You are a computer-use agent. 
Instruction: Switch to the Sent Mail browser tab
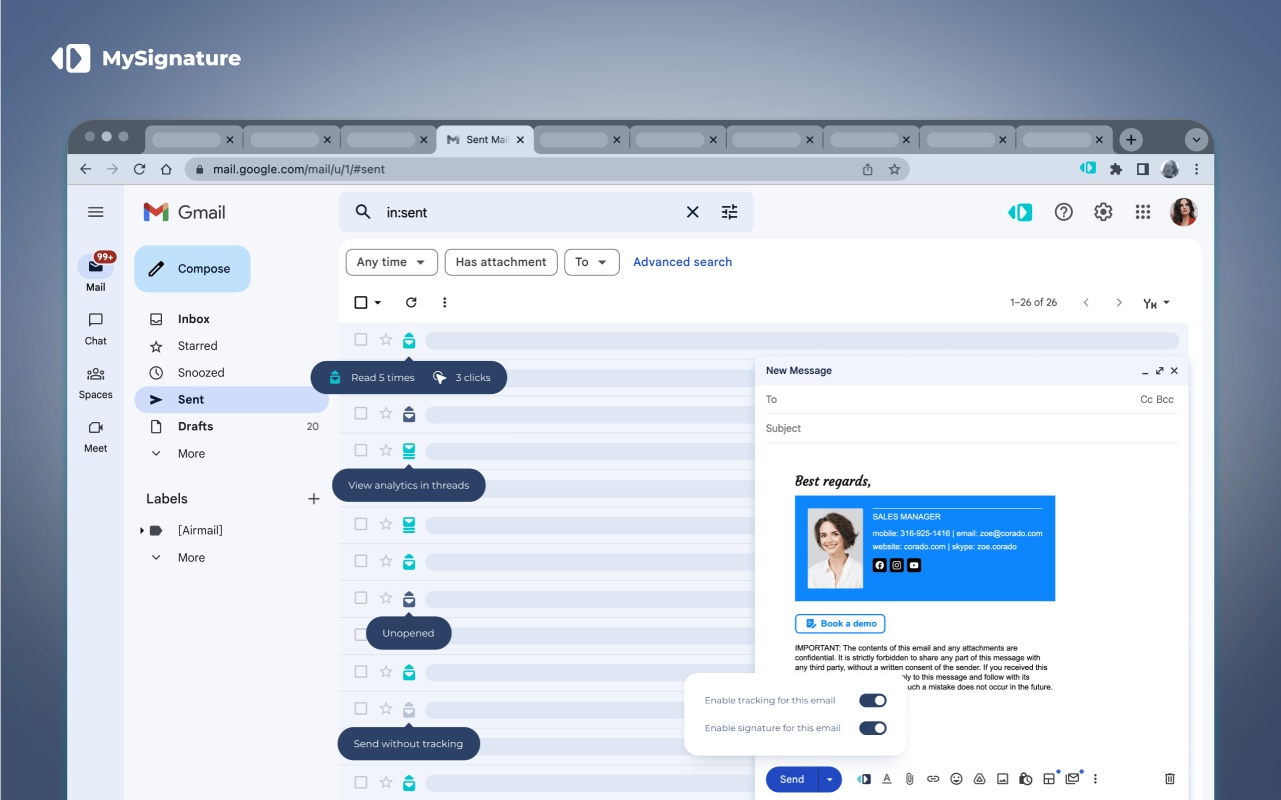(x=486, y=140)
